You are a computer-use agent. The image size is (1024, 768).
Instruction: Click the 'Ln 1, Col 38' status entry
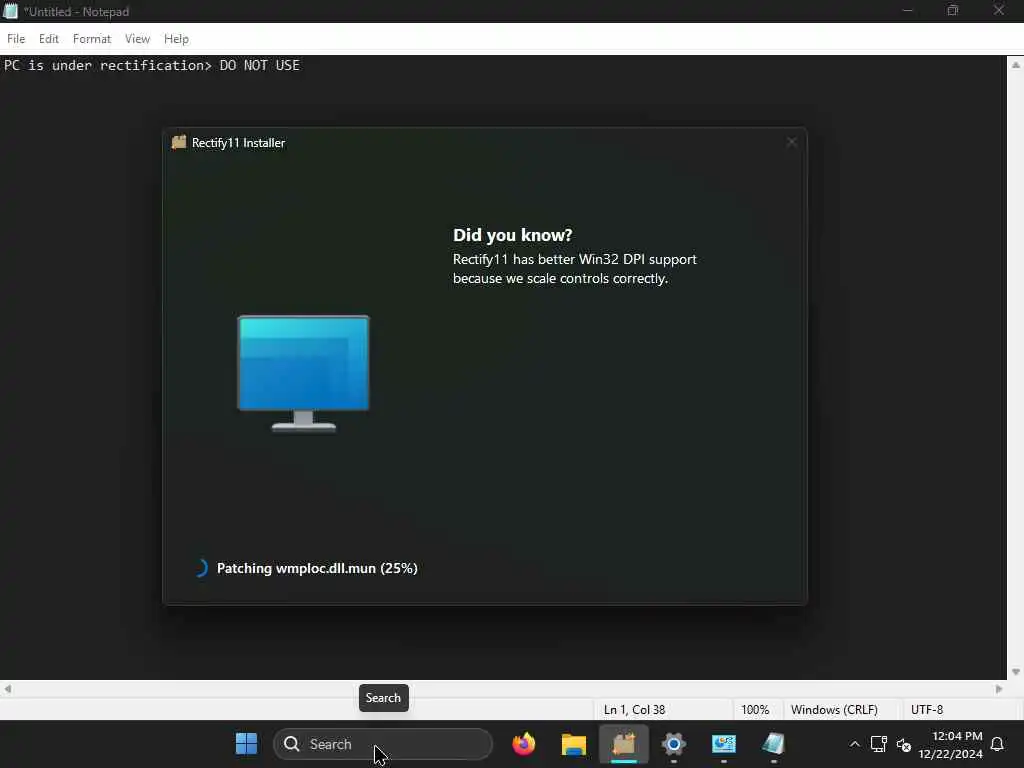click(x=634, y=710)
